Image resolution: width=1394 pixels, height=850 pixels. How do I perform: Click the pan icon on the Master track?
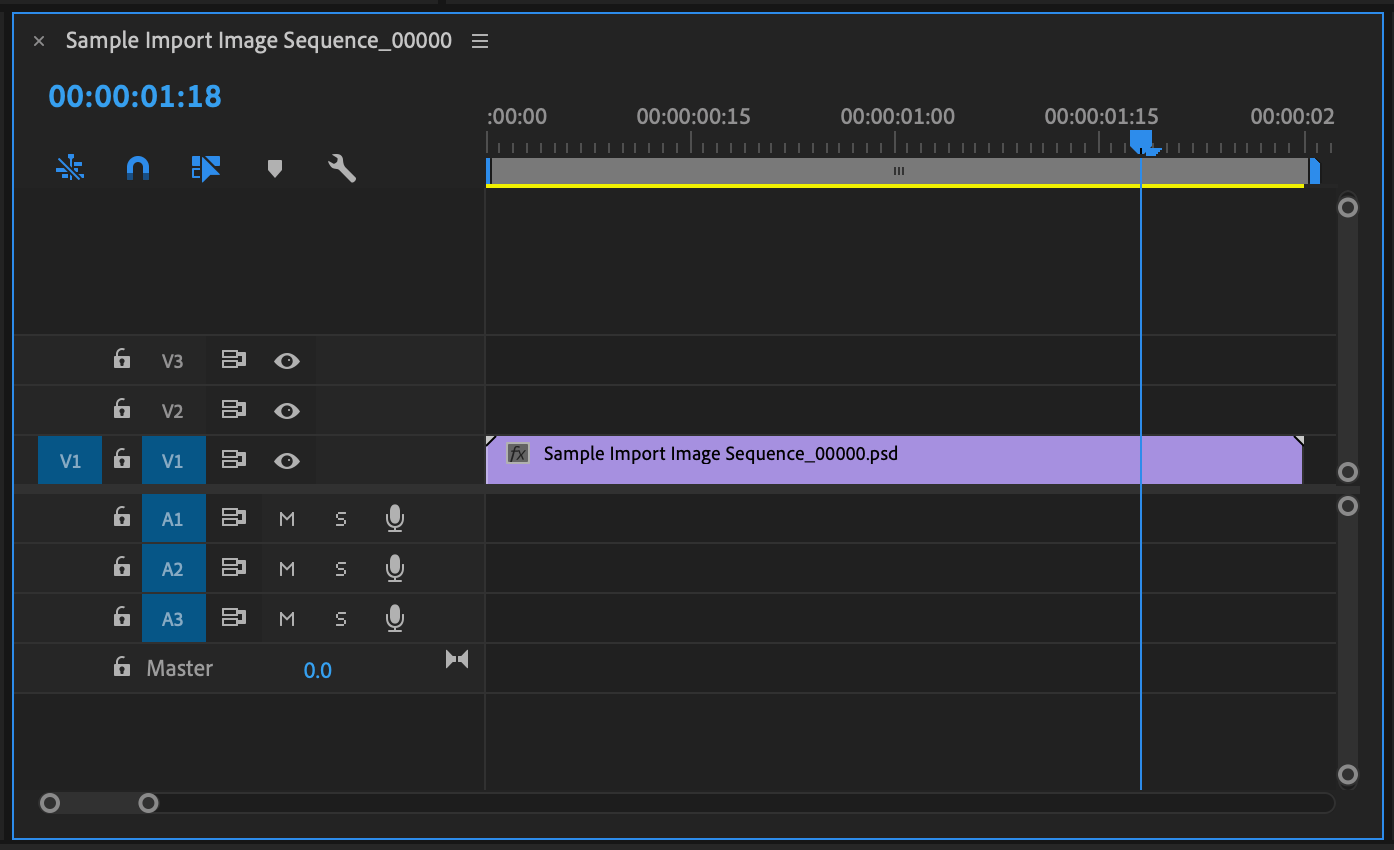[x=457, y=658]
